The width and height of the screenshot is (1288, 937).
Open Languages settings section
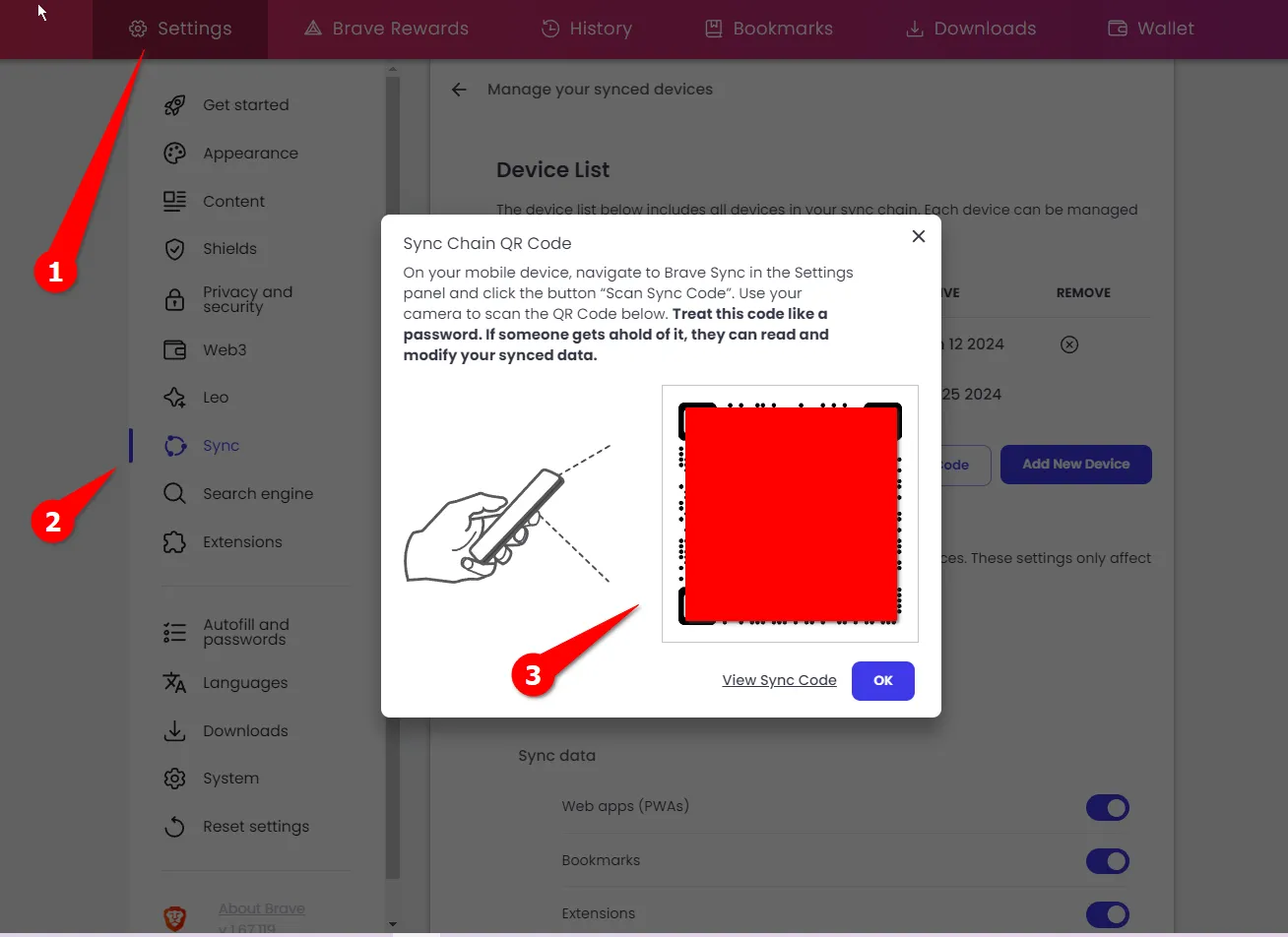click(x=245, y=683)
